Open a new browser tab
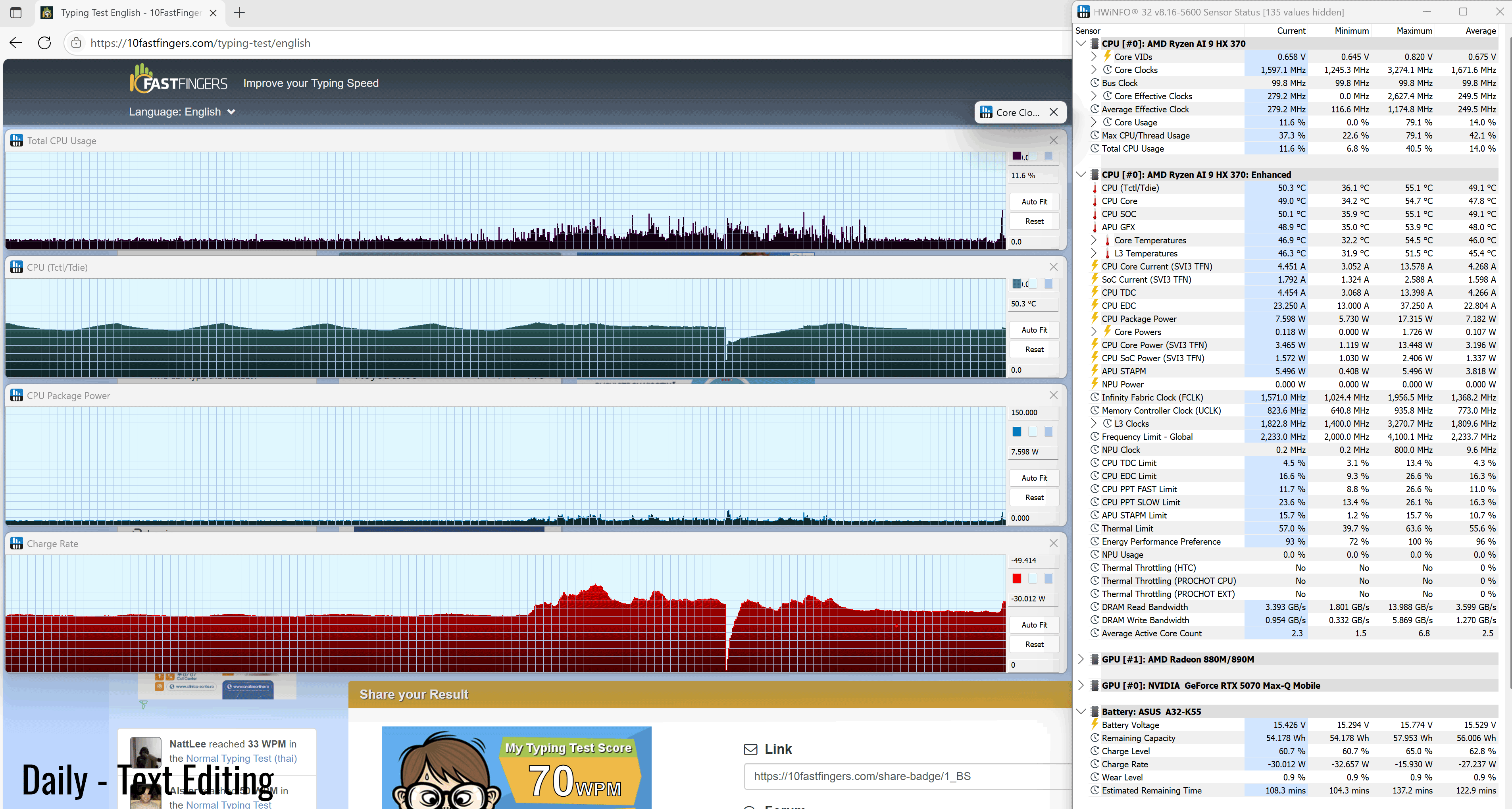This screenshot has height=809, width=1512. tap(239, 12)
